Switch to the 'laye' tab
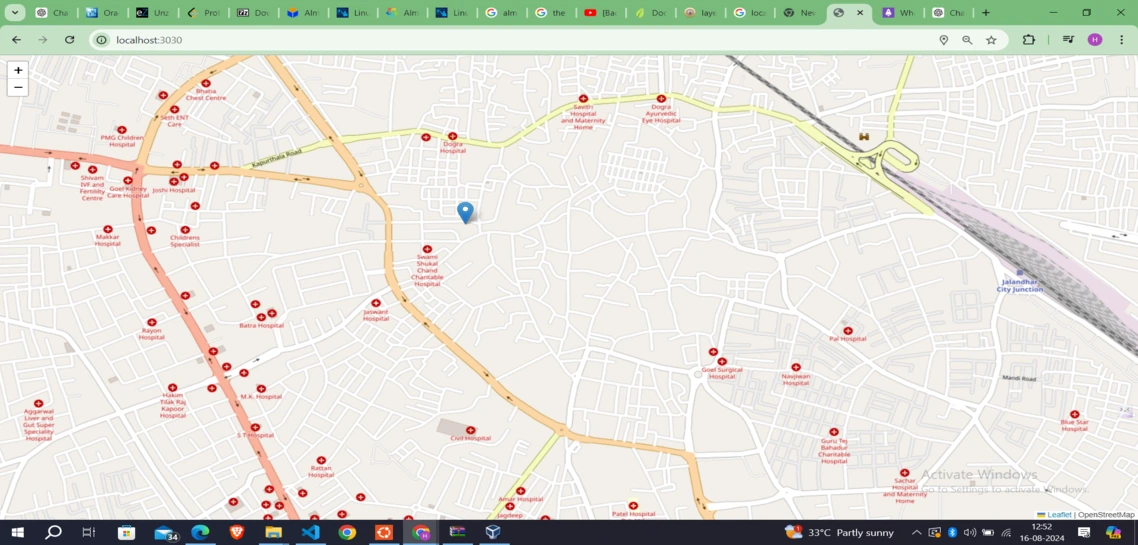Image resolution: width=1138 pixels, height=545 pixels. point(700,12)
